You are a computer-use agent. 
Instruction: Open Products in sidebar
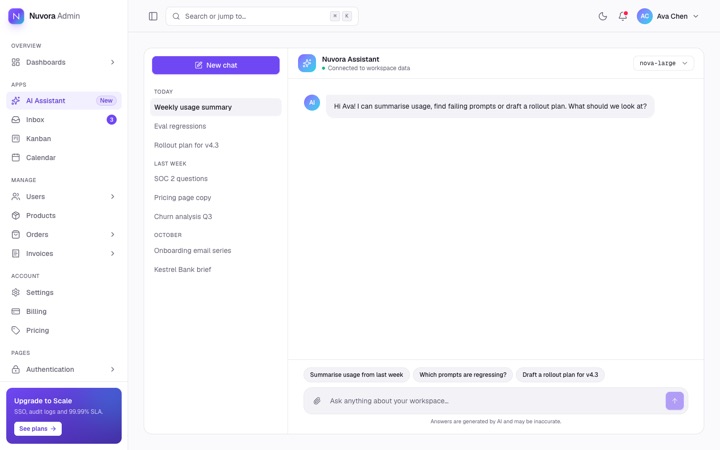tap(64, 215)
